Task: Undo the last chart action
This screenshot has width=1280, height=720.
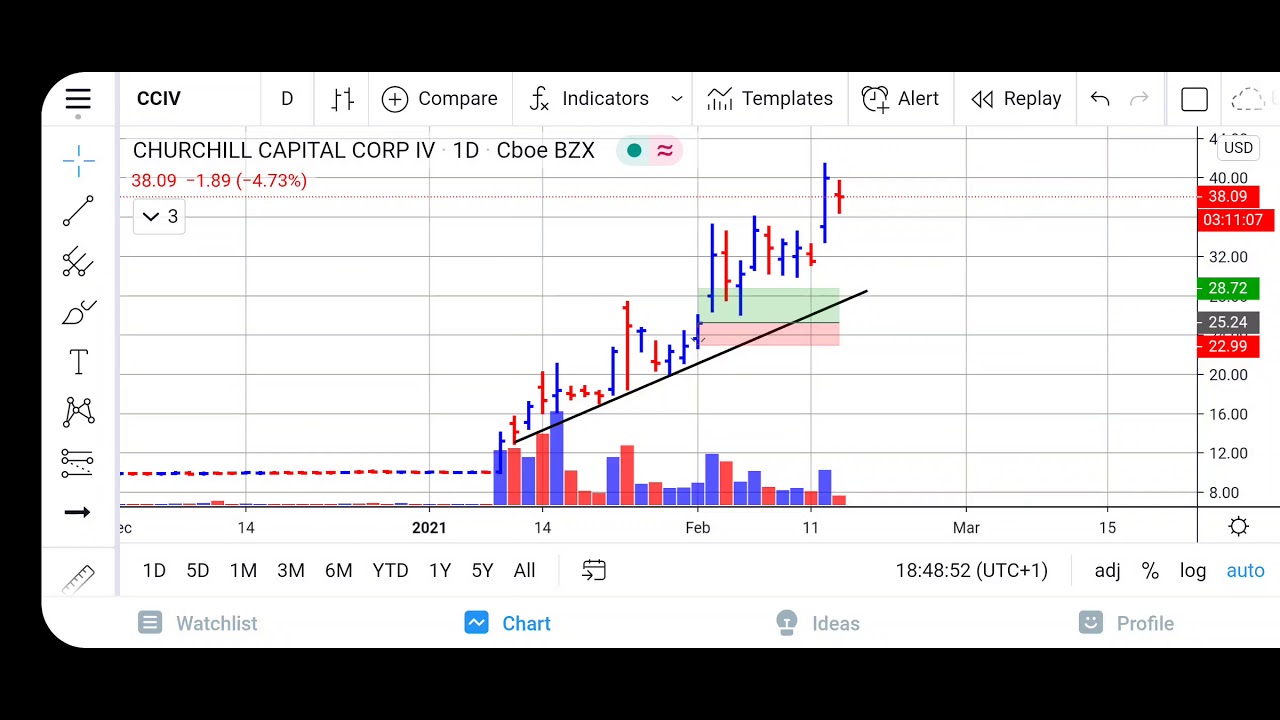Action: (1100, 98)
